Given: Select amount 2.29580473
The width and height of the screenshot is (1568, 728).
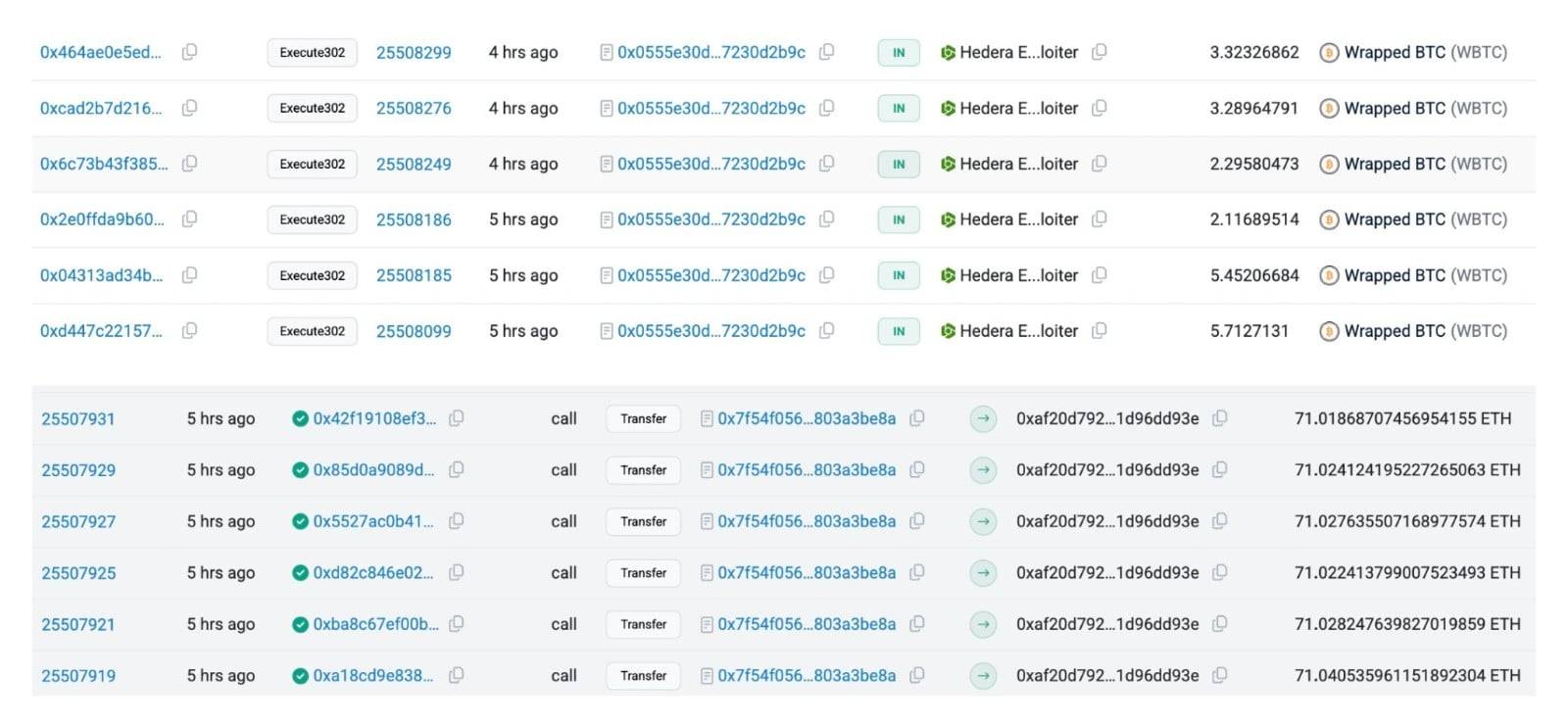Looking at the screenshot, I should click(x=1254, y=164).
